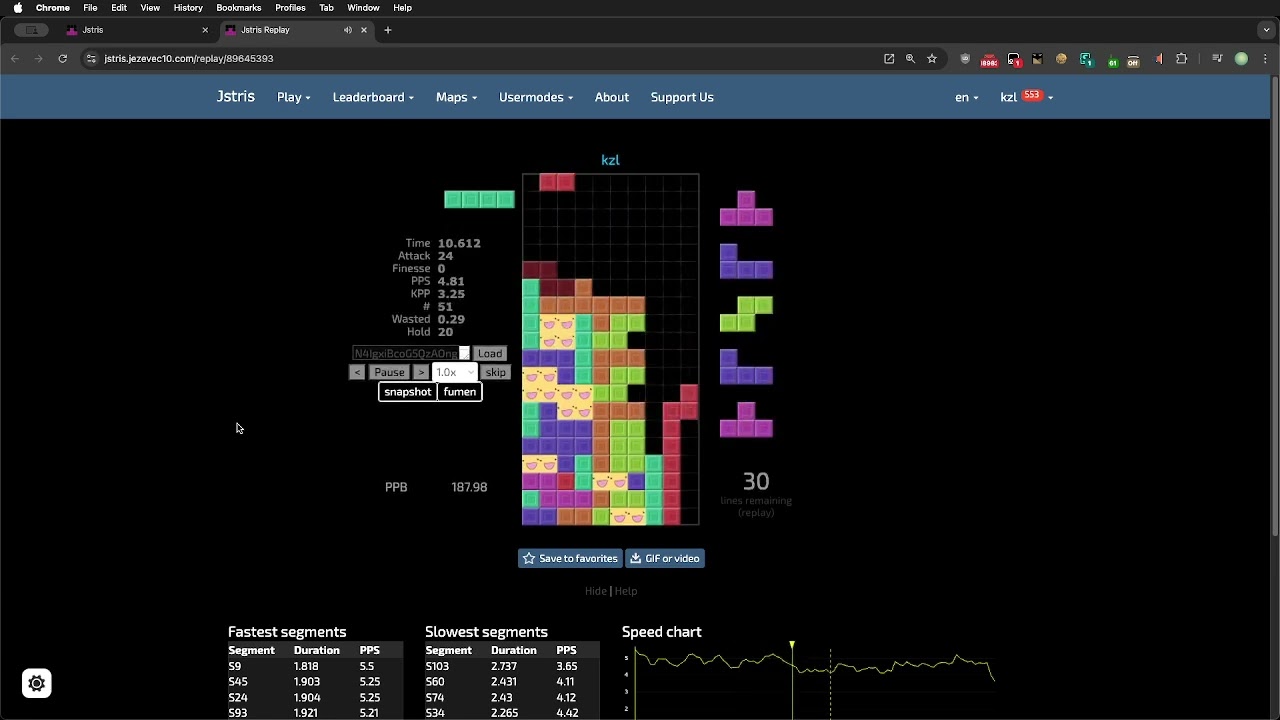Click the Load button
This screenshot has height=720, width=1280.
pos(490,354)
